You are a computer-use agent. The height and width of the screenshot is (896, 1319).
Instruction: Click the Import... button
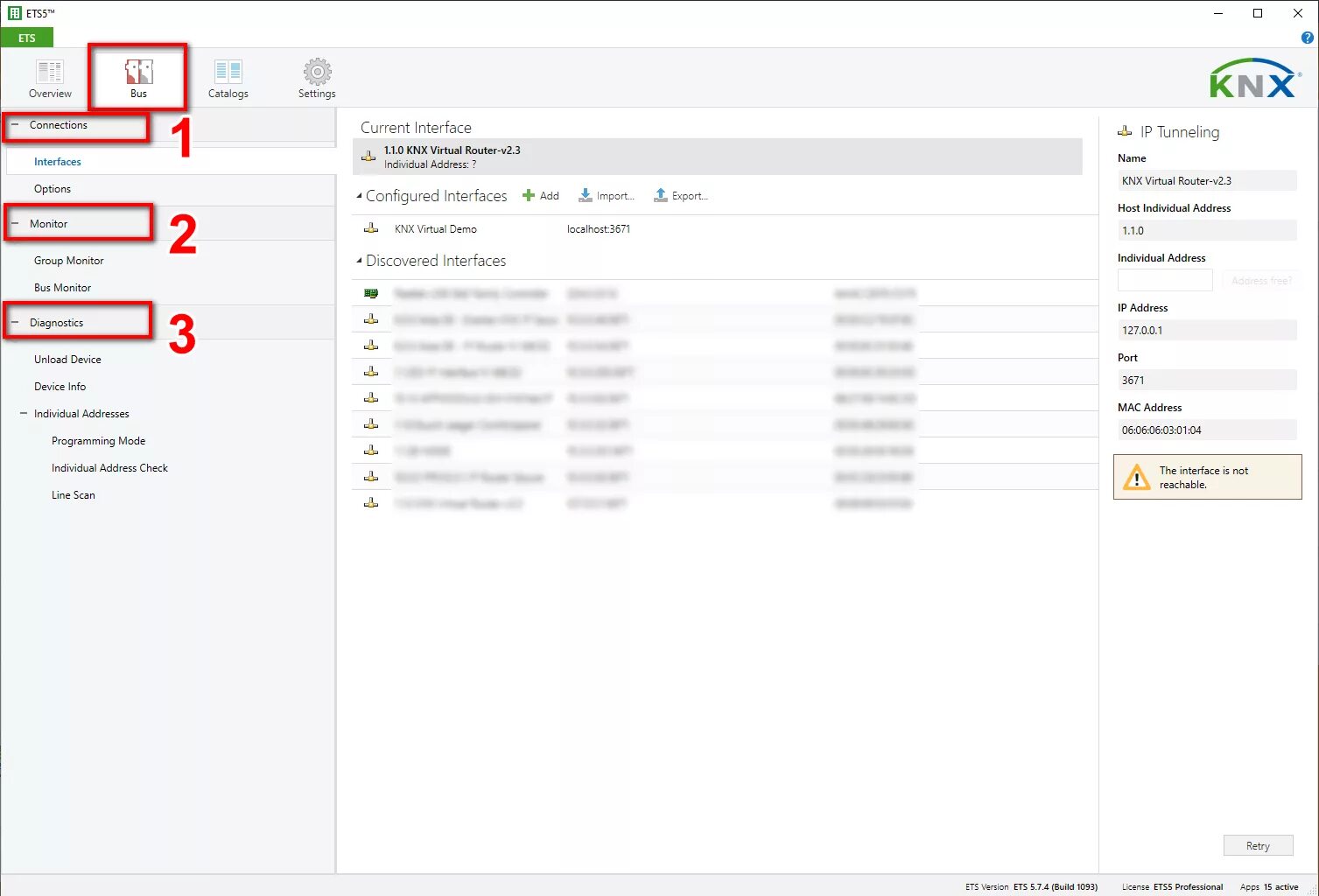[x=607, y=195]
